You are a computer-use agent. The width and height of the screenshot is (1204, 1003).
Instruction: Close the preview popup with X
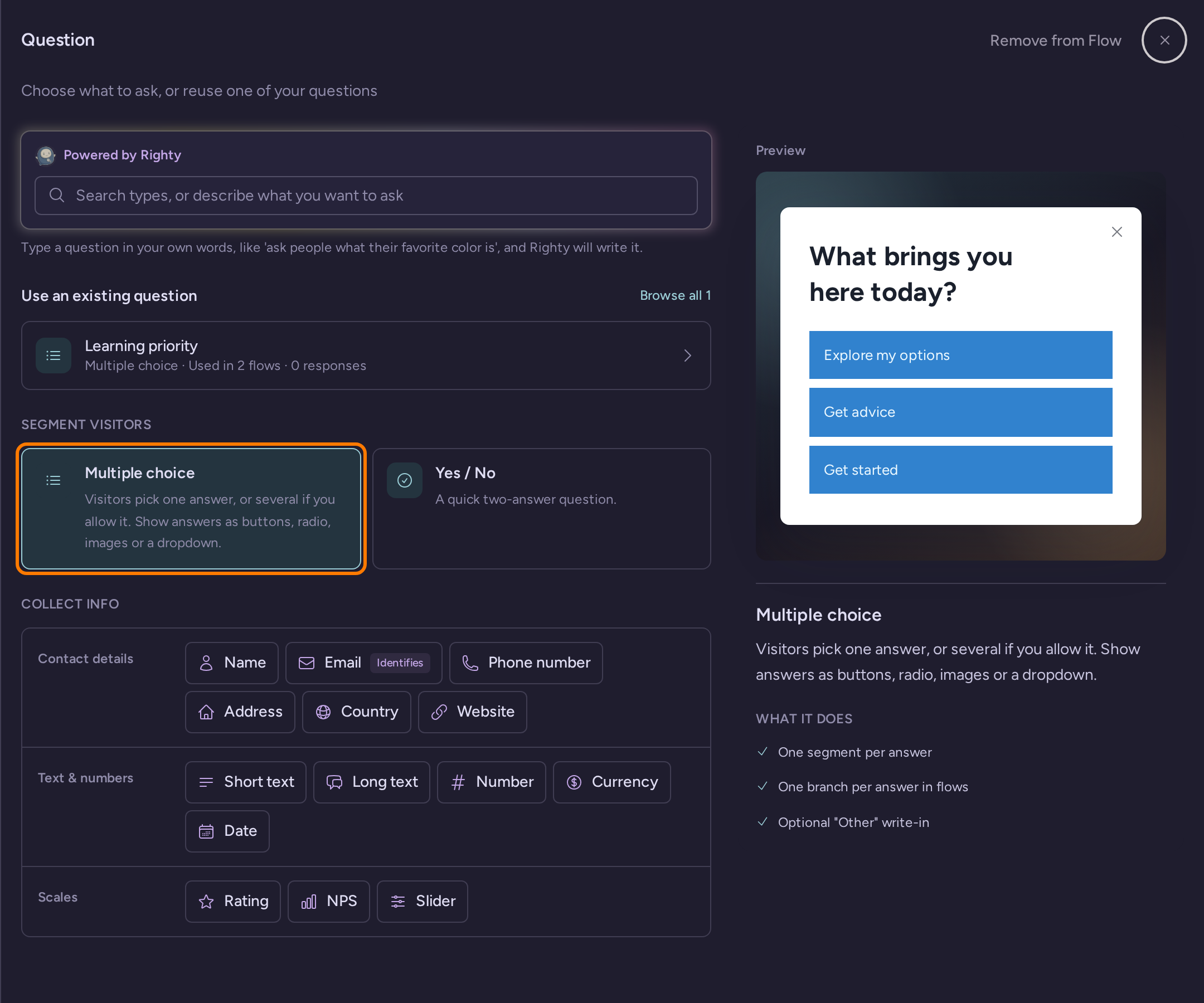(x=1117, y=232)
